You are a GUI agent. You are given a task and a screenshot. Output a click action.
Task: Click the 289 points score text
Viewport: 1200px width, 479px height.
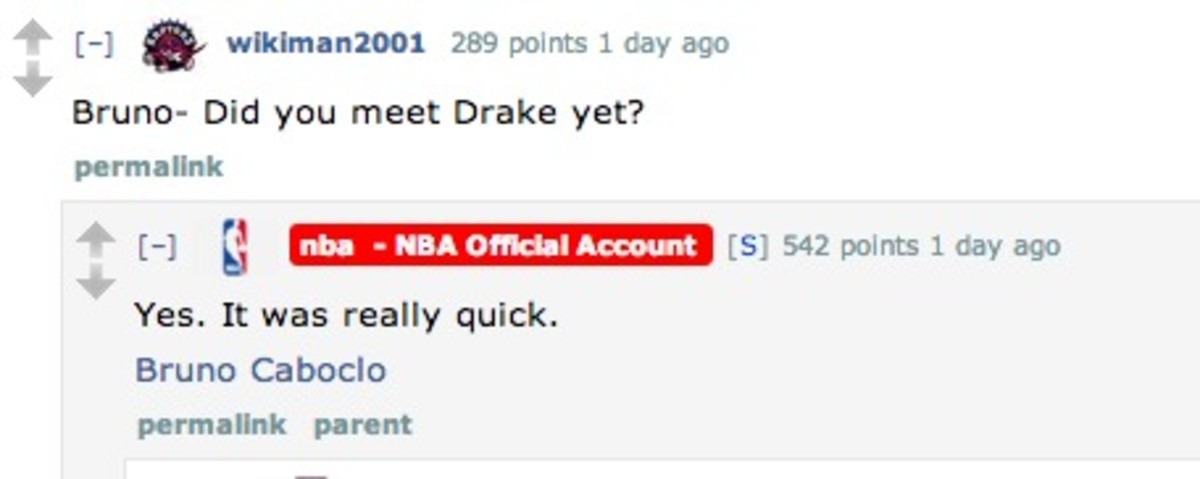518,43
